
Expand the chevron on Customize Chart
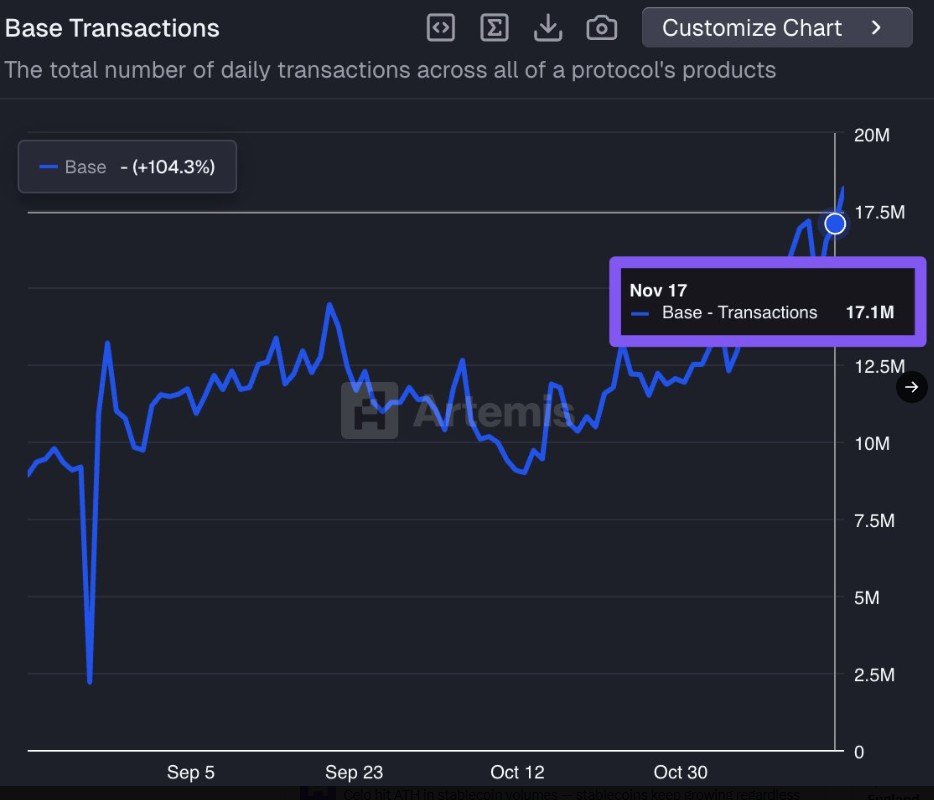tap(877, 28)
